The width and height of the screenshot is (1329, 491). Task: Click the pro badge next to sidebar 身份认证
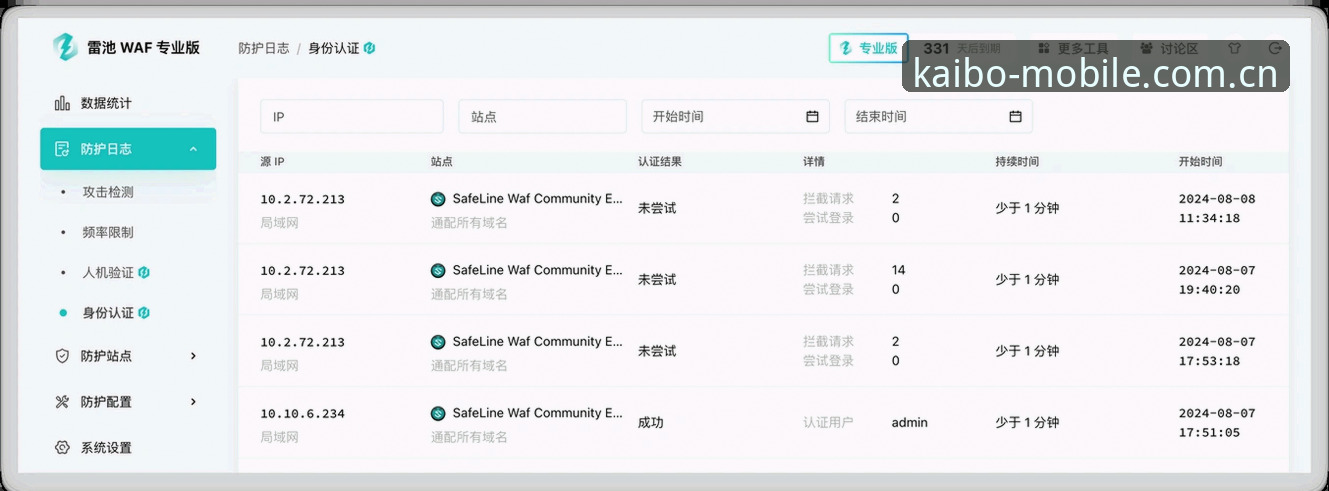144,313
